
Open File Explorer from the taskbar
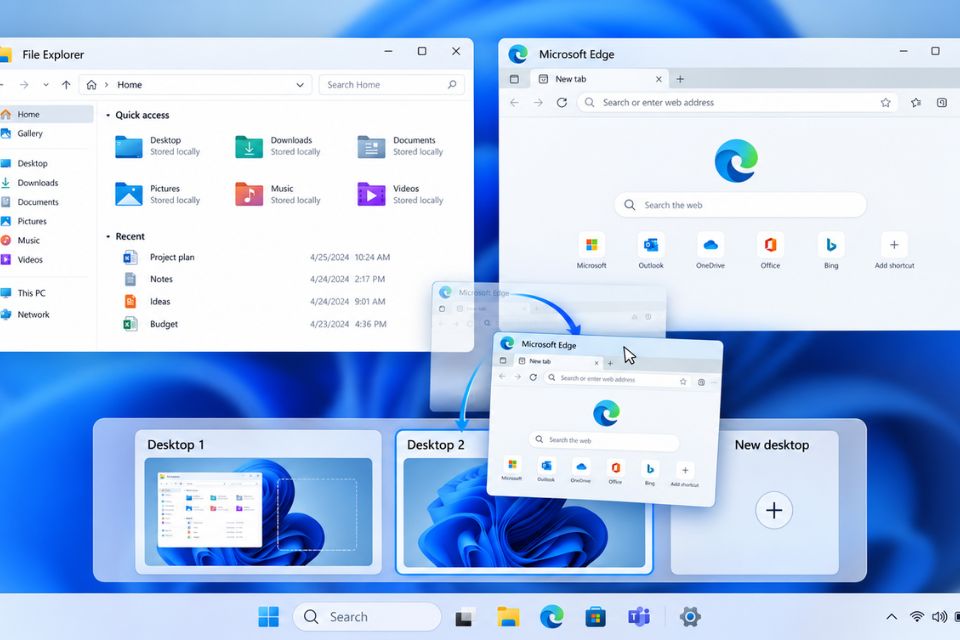click(x=508, y=617)
